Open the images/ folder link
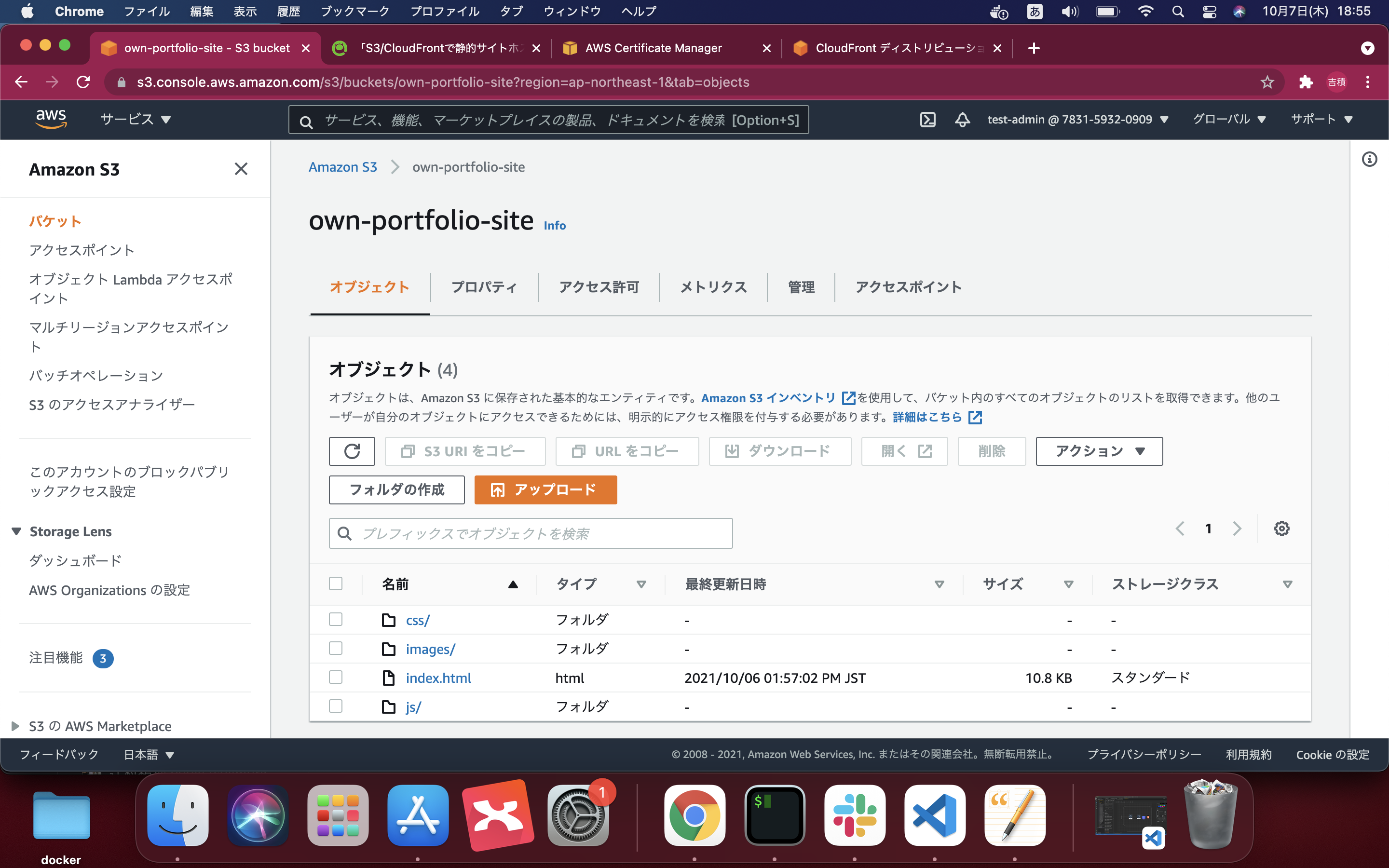 [x=431, y=649]
